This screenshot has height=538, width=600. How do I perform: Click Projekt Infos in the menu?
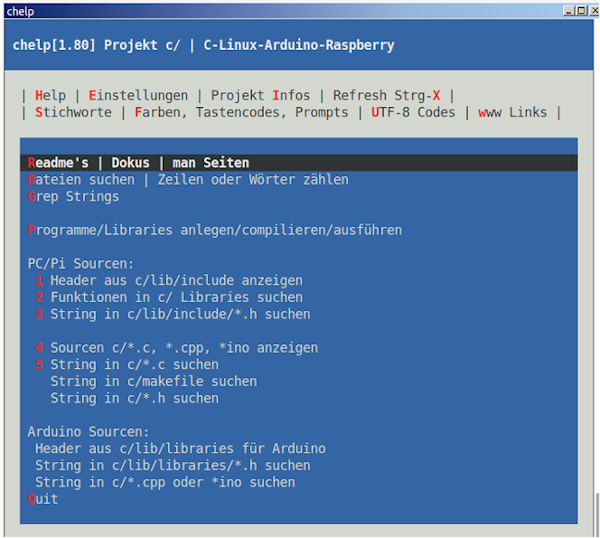coord(260,96)
